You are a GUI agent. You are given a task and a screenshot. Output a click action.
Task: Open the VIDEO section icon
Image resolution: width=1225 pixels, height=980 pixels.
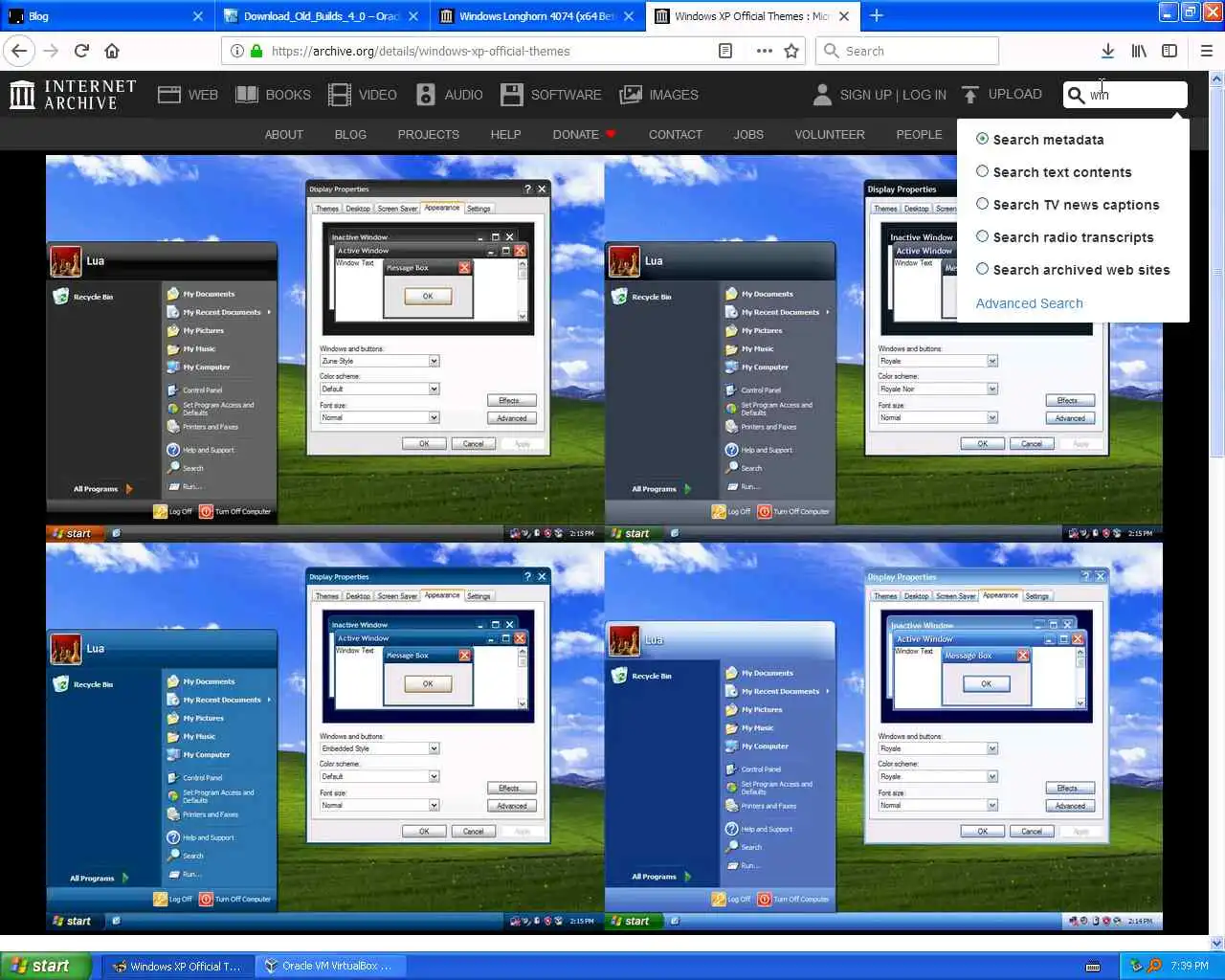pyautogui.click(x=340, y=95)
